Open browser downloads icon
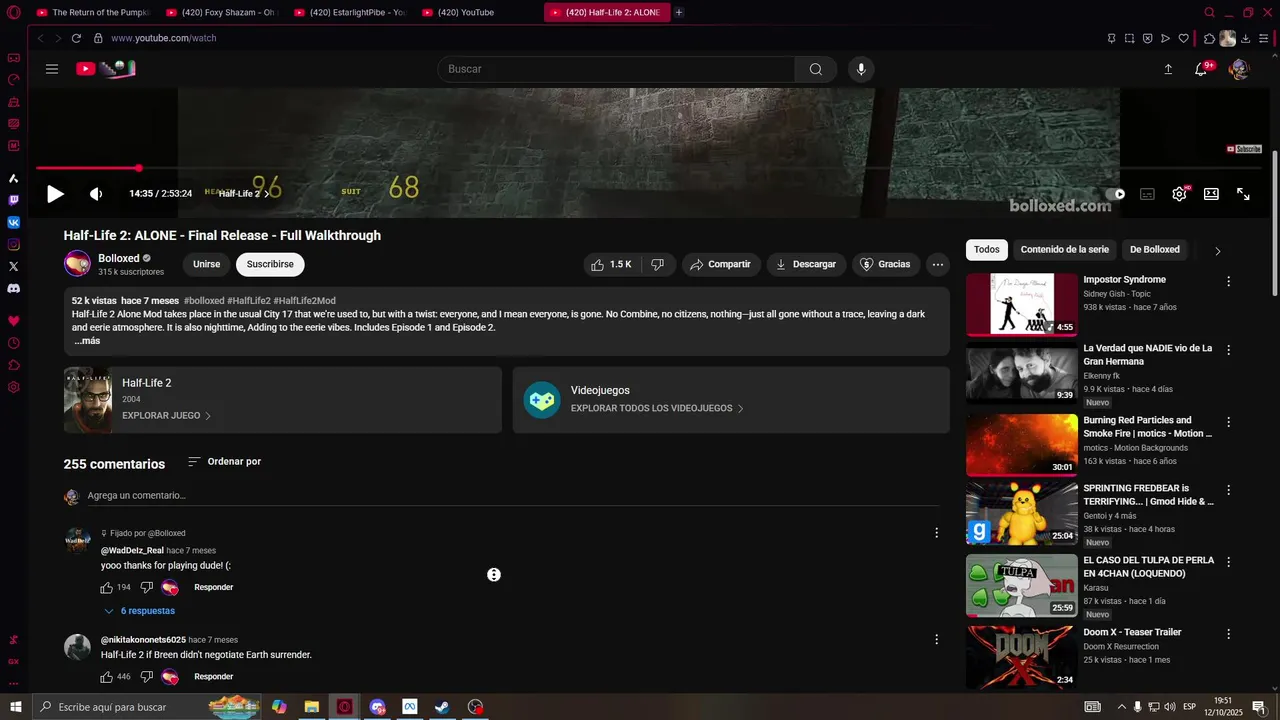The image size is (1280, 720). click(1245, 38)
